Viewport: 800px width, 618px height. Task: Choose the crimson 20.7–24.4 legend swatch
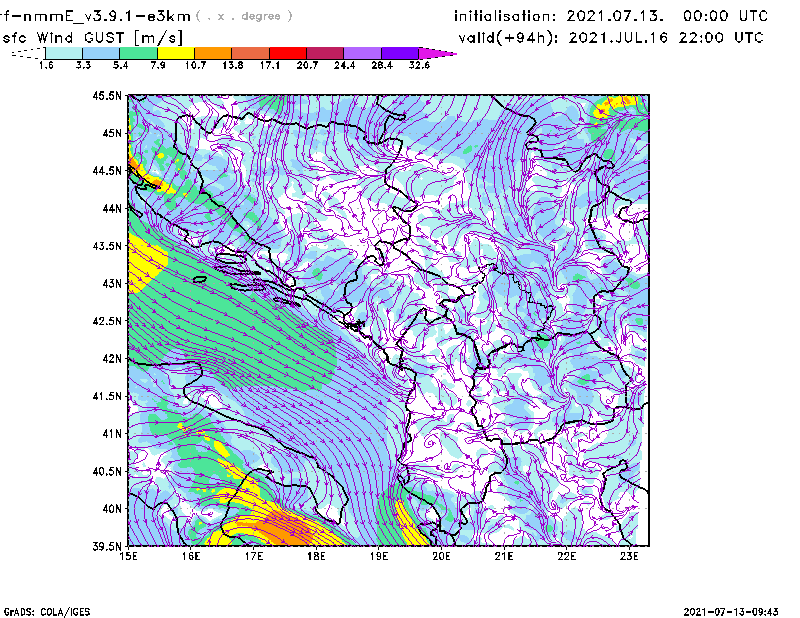(325, 53)
